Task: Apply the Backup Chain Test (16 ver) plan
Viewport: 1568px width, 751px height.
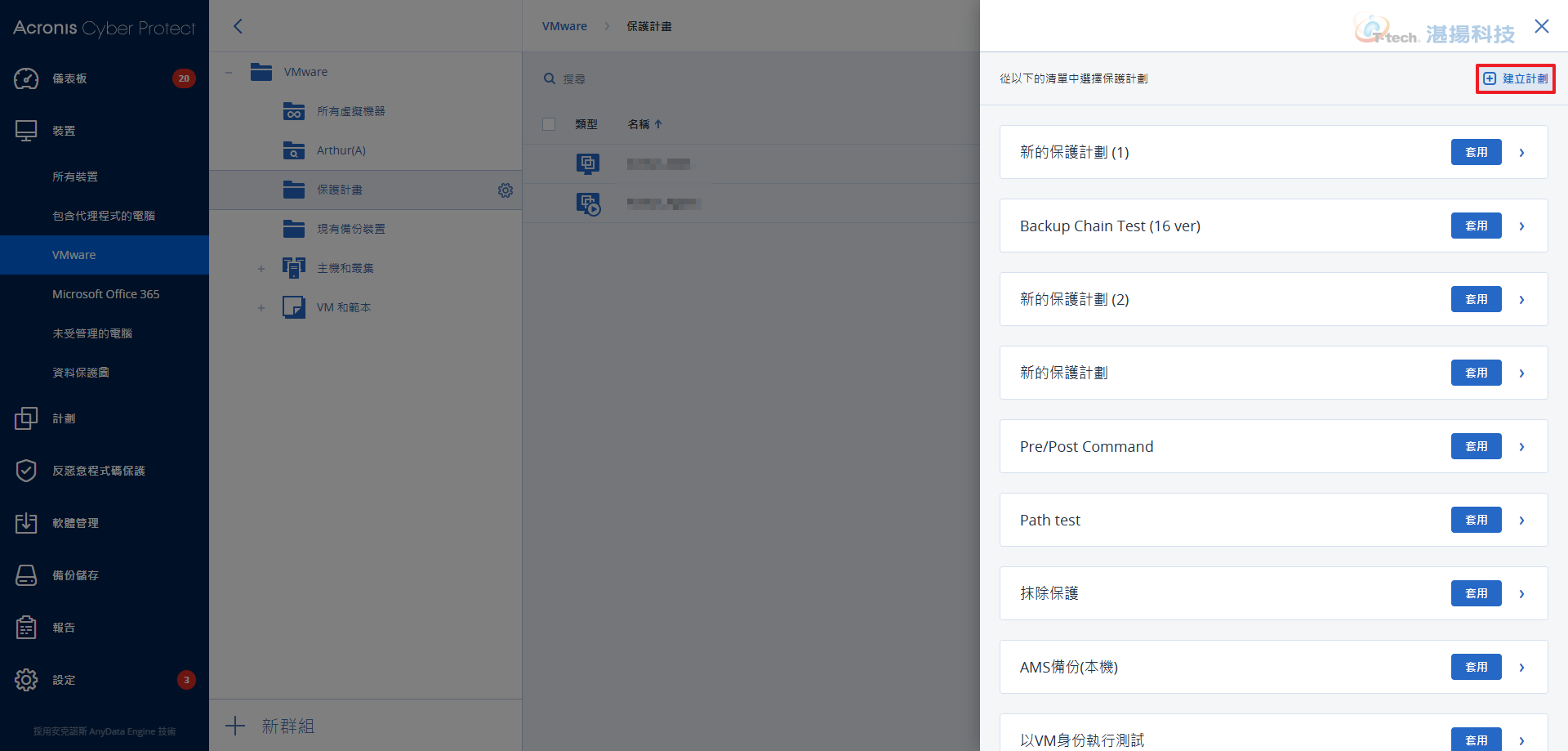Action: pos(1477,226)
